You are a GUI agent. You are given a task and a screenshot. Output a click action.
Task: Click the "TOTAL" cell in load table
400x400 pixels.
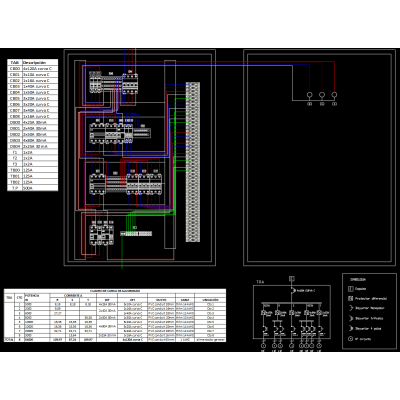coord(9,339)
